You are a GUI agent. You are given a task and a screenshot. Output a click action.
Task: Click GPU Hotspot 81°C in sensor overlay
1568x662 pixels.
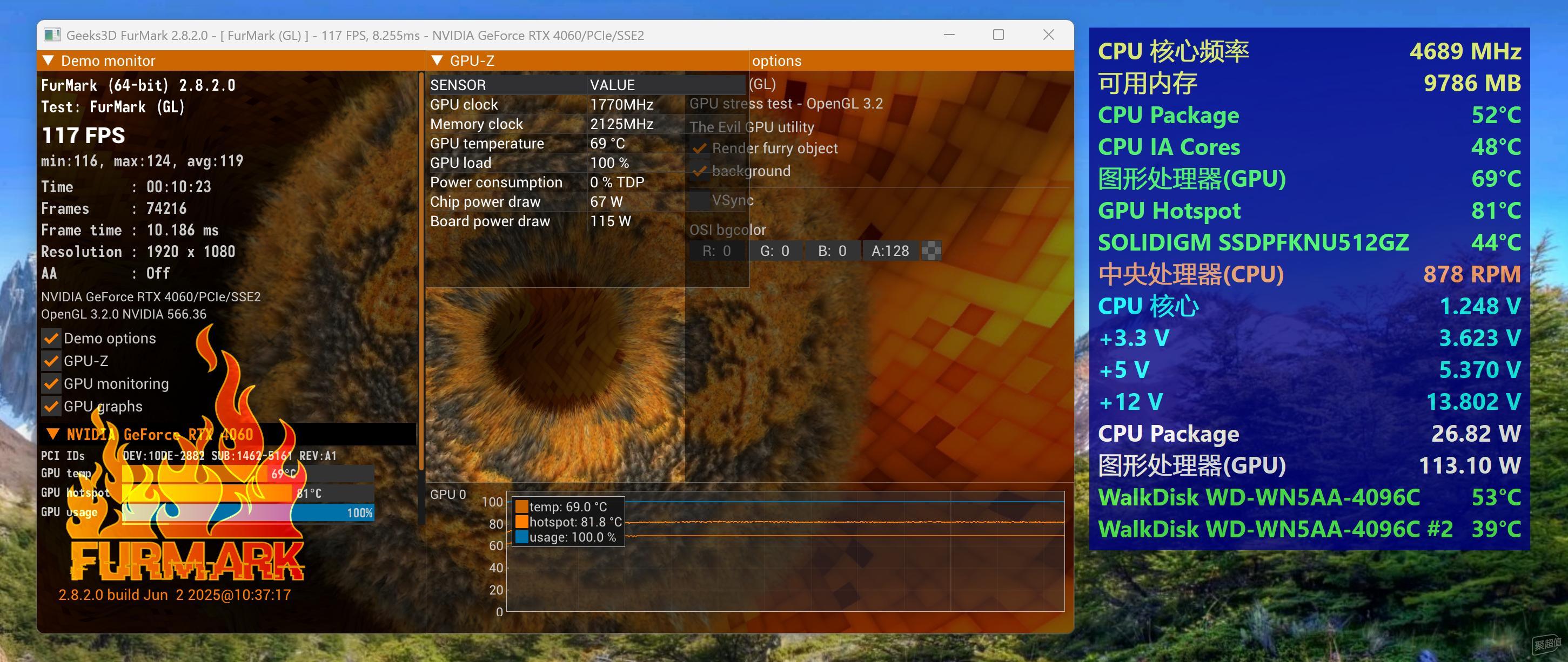(1309, 211)
